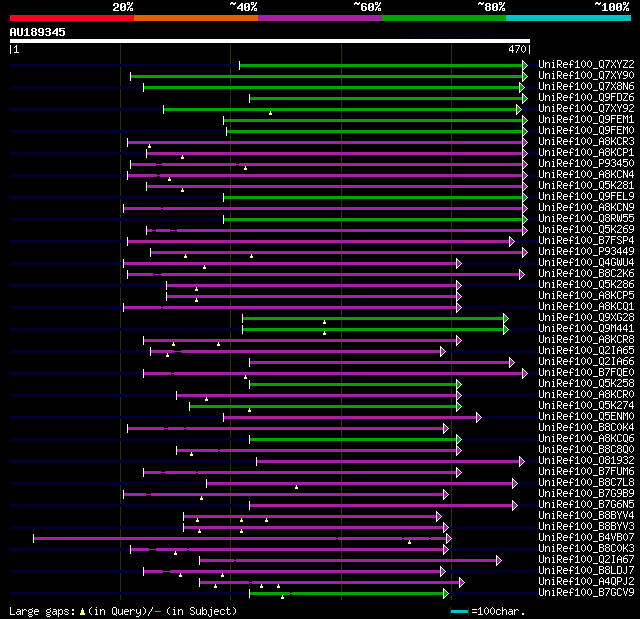Image resolution: width=640 pixels, height=619 pixels.
Task: Select the UniRef100_Q2IA67 label
Action: point(586,560)
